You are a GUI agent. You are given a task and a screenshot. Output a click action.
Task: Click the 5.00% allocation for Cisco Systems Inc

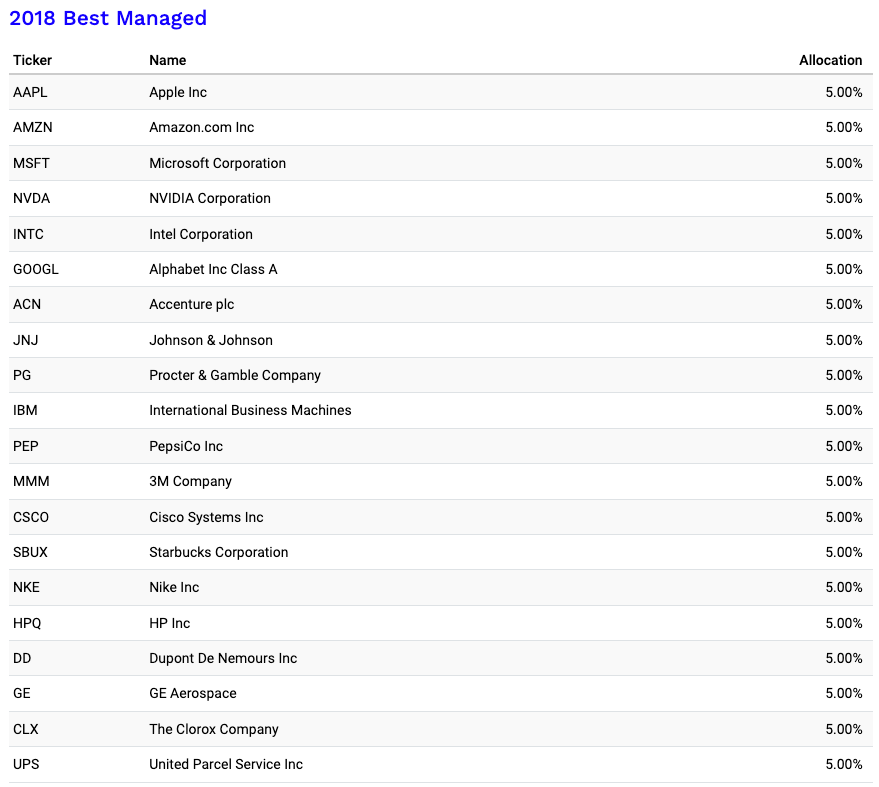click(843, 517)
